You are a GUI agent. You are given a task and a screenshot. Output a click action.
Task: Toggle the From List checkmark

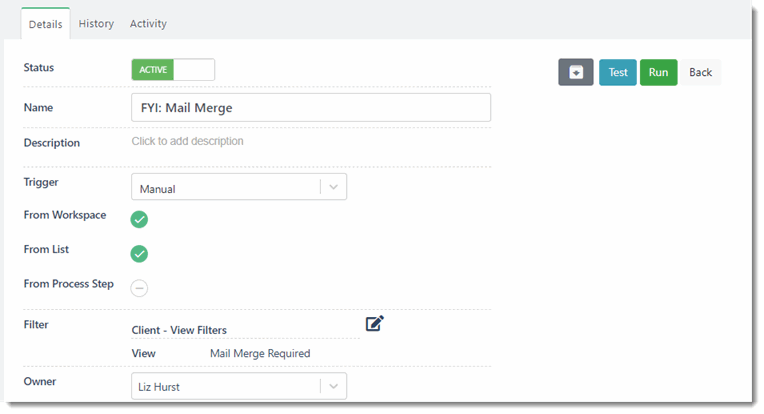click(x=139, y=254)
